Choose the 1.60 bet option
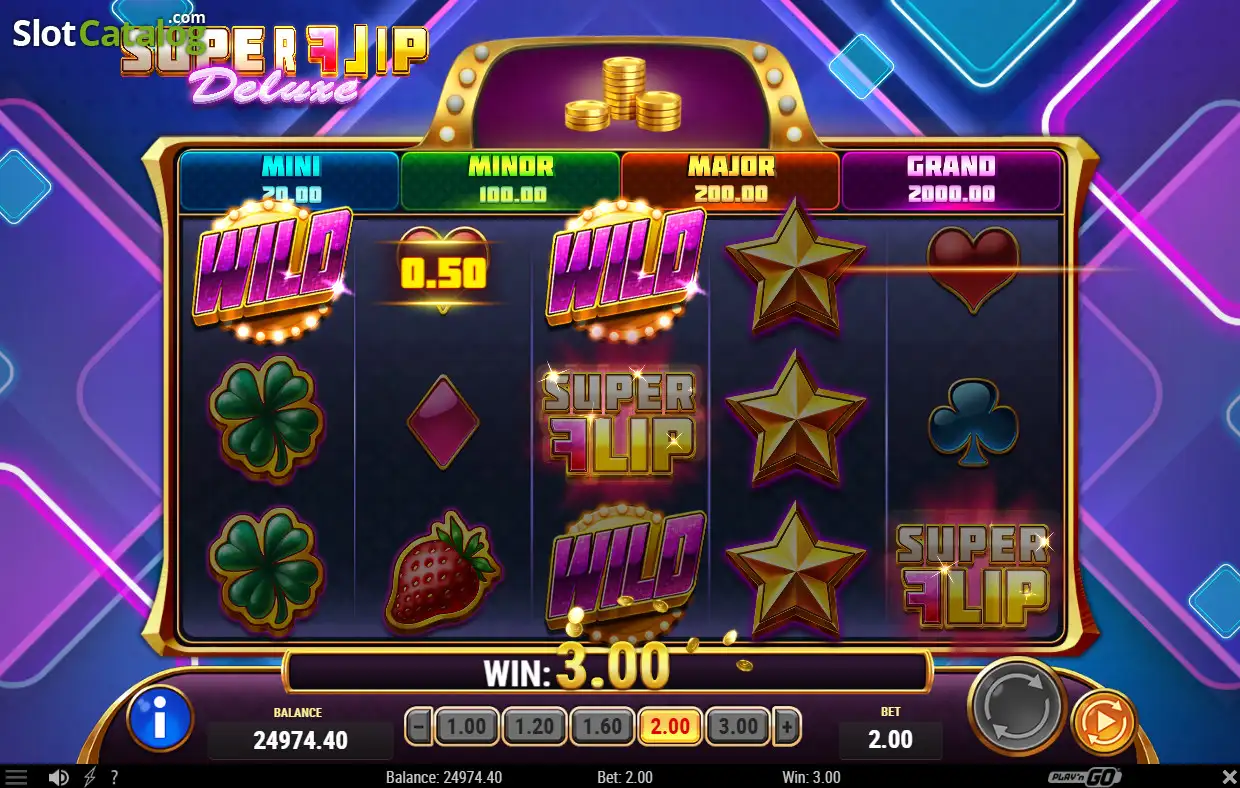This screenshot has width=1240, height=788. coord(602,727)
